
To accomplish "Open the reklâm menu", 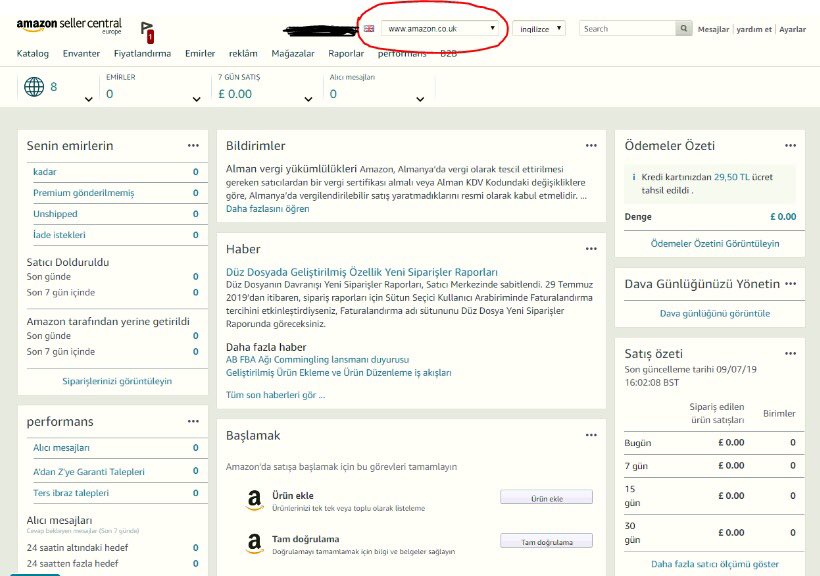I will point(243,53).
